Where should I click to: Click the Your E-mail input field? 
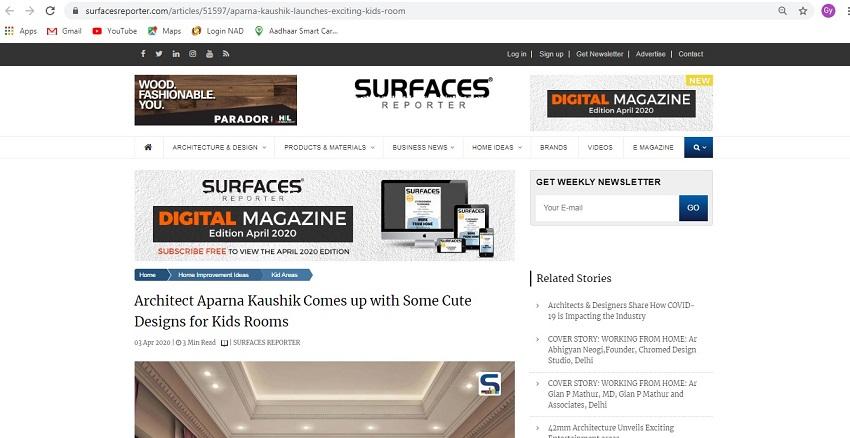607,208
